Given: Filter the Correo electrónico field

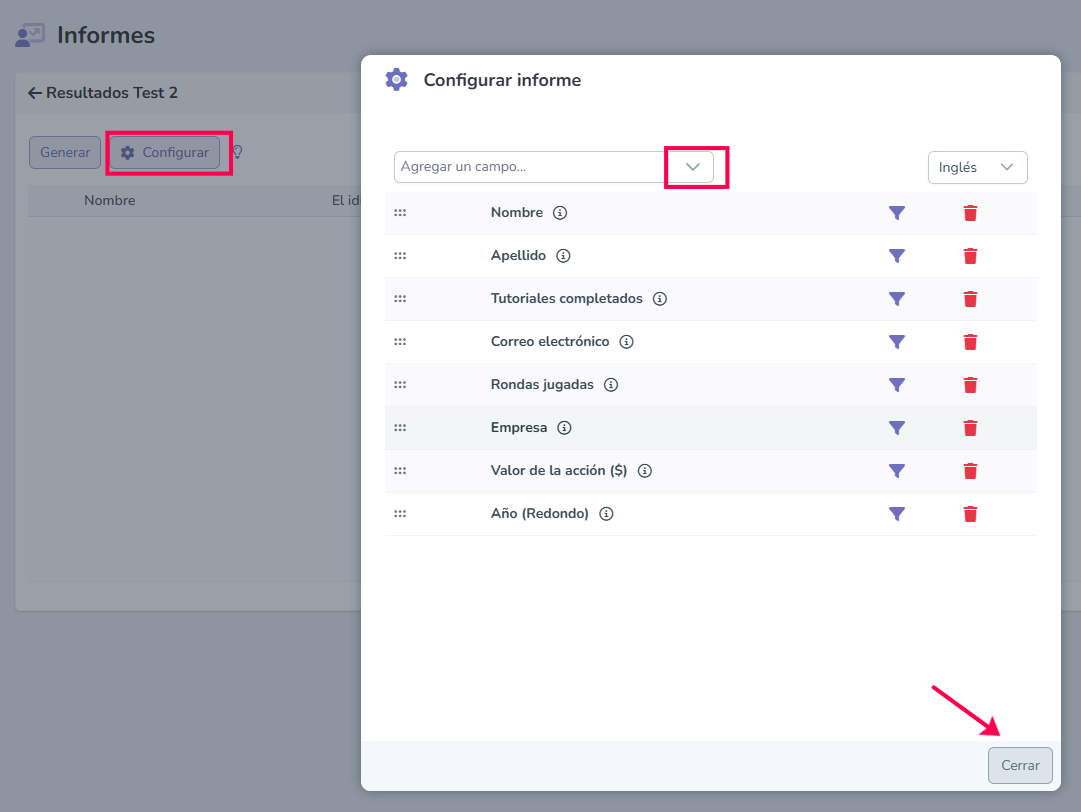Looking at the screenshot, I should (896, 342).
